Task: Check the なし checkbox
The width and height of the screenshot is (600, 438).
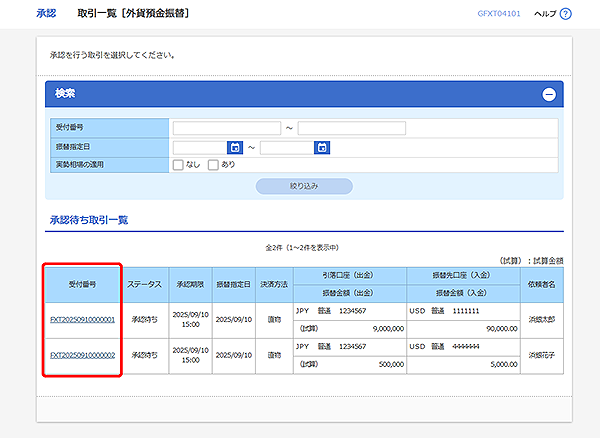Action: 178,165
